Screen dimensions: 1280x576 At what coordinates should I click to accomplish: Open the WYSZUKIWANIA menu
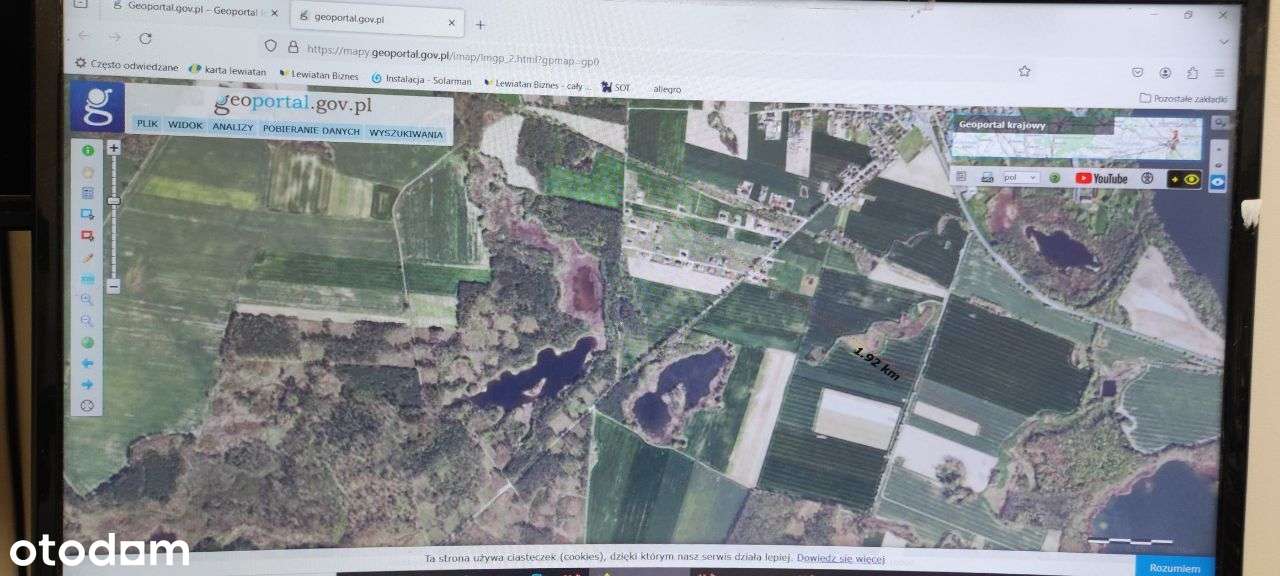[x=405, y=133]
